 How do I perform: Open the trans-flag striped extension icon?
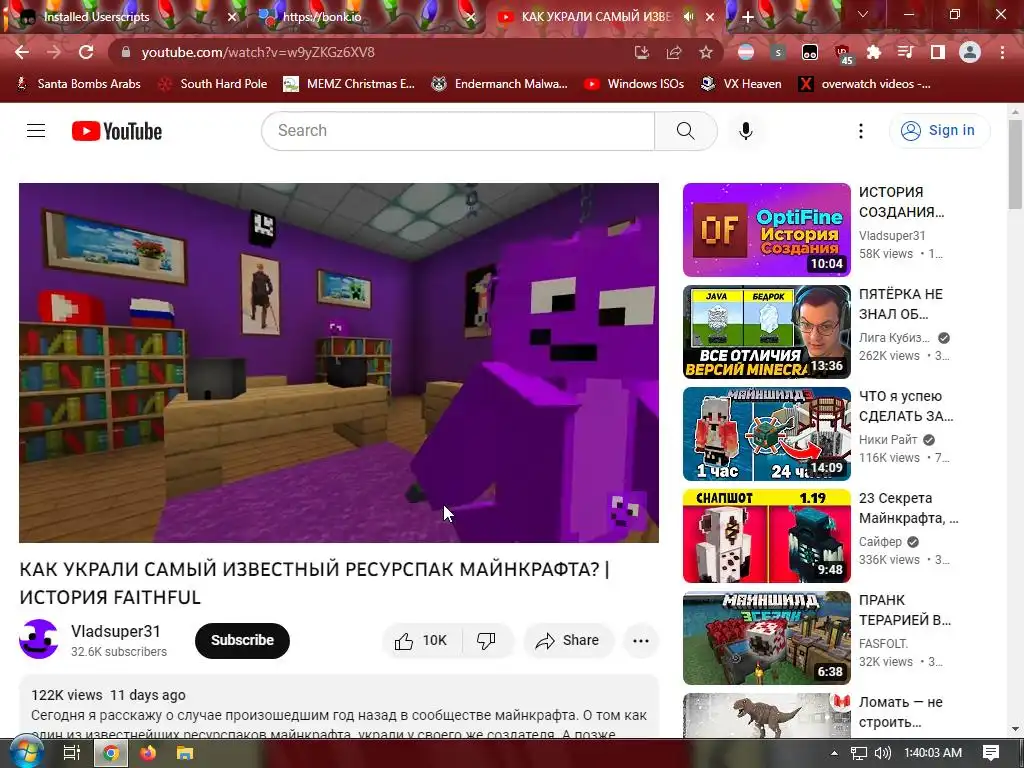(746, 52)
